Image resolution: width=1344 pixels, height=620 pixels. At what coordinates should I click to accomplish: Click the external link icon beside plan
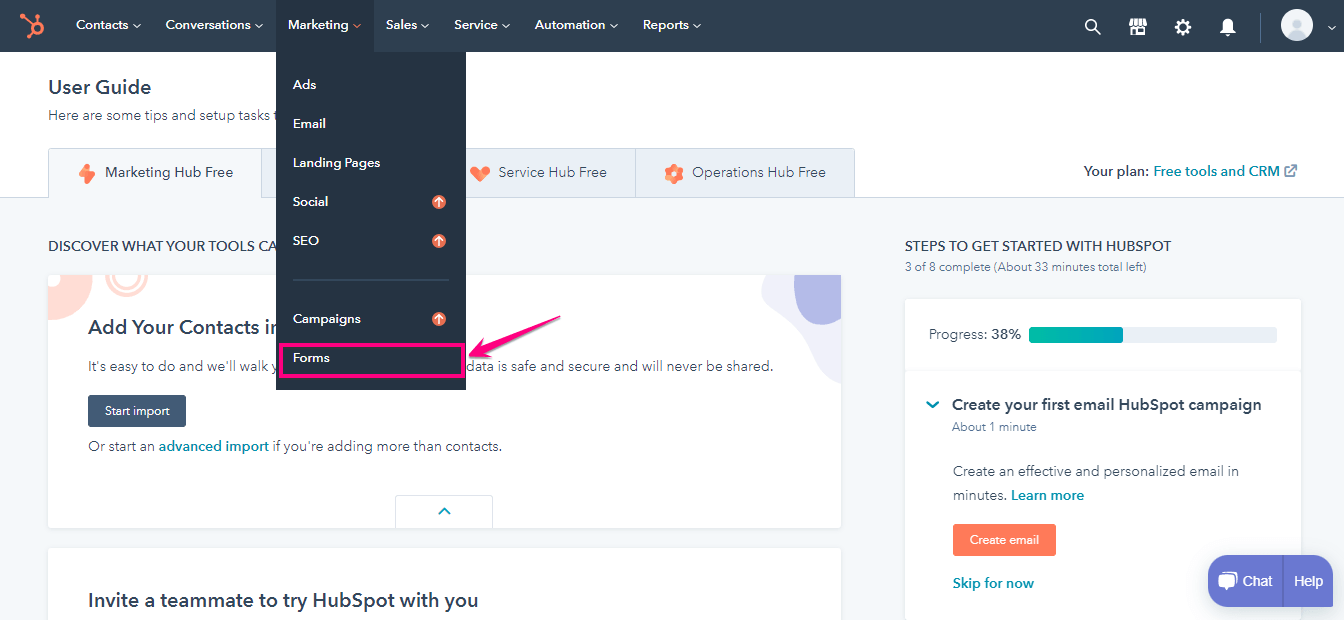[x=1291, y=171]
